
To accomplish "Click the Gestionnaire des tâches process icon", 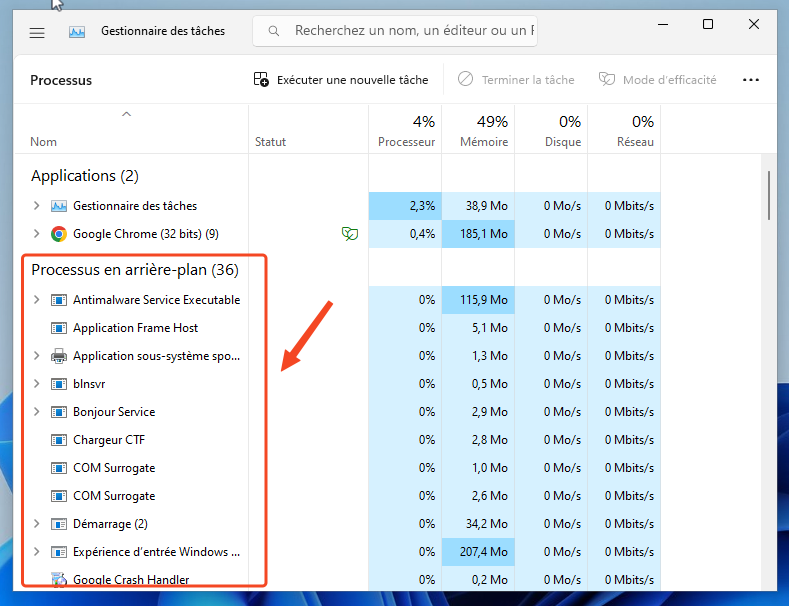I will [x=59, y=206].
